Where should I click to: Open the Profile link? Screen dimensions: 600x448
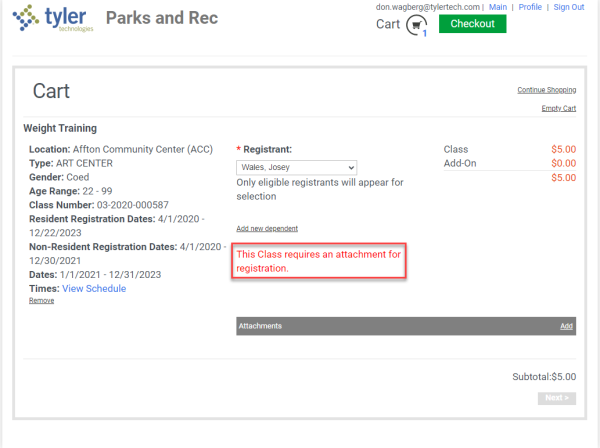coord(530,7)
